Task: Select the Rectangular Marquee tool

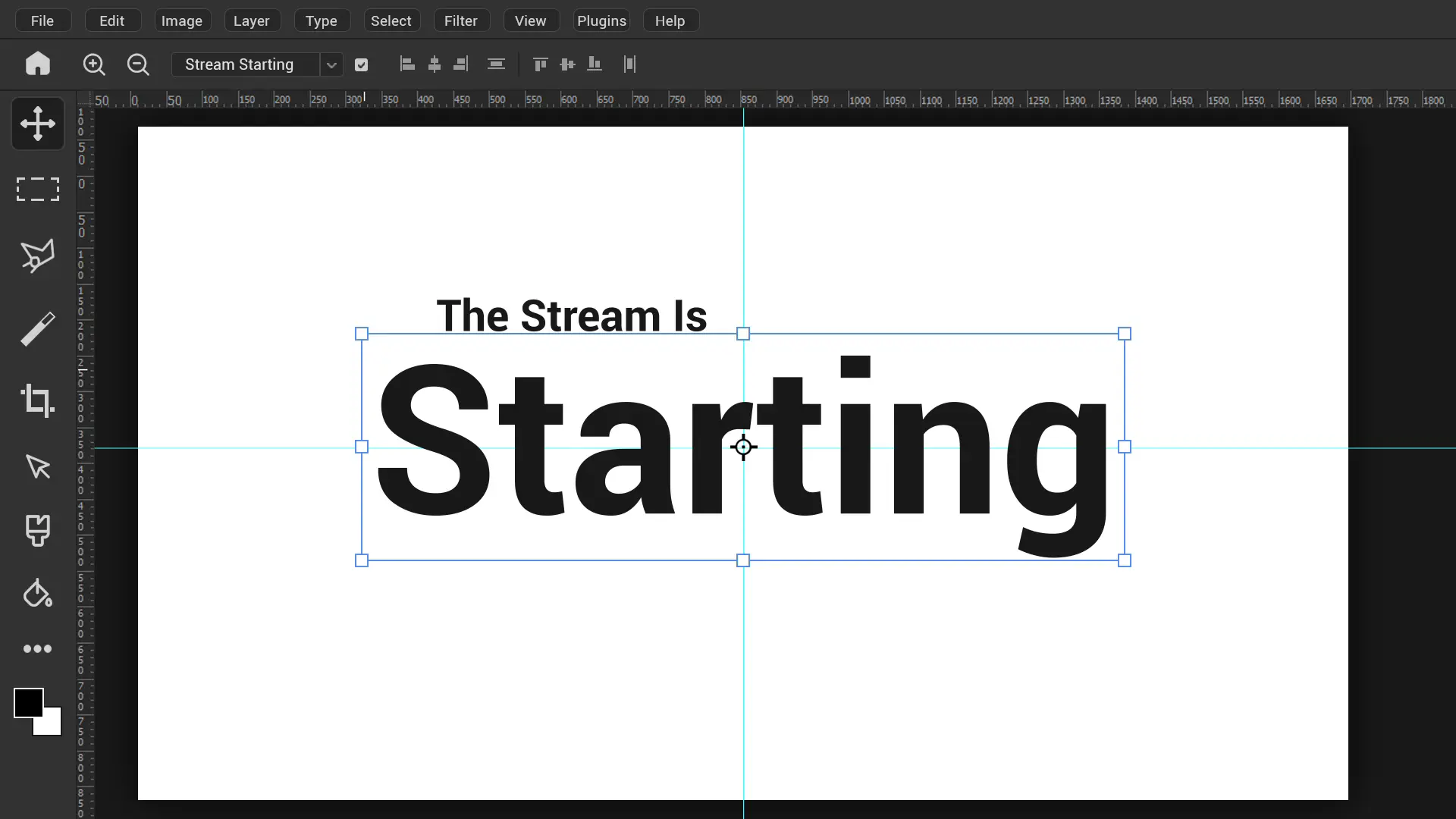Action: pyautogui.click(x=38, y=189)
